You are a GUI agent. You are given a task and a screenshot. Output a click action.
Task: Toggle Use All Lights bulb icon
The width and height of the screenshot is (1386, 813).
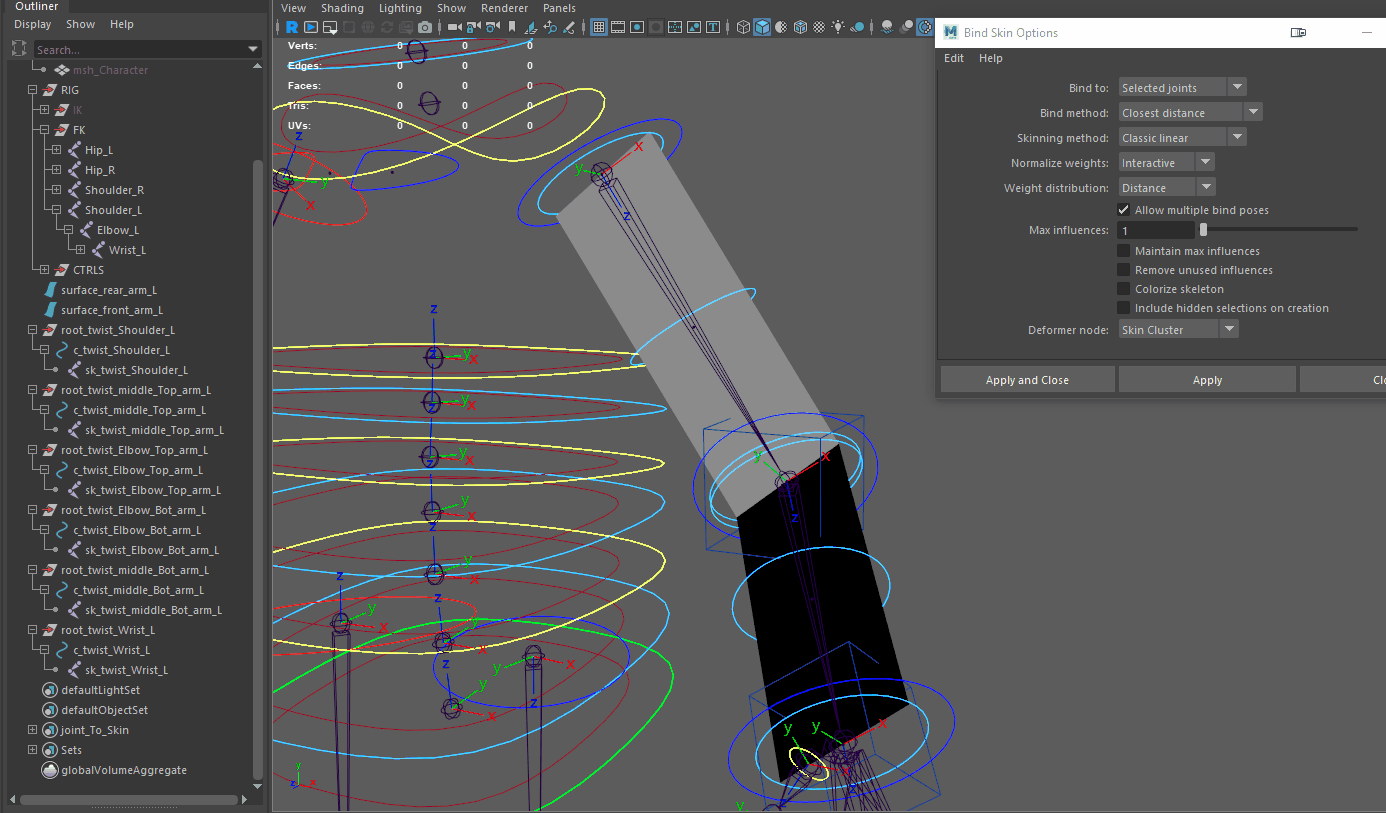point(838,27)
